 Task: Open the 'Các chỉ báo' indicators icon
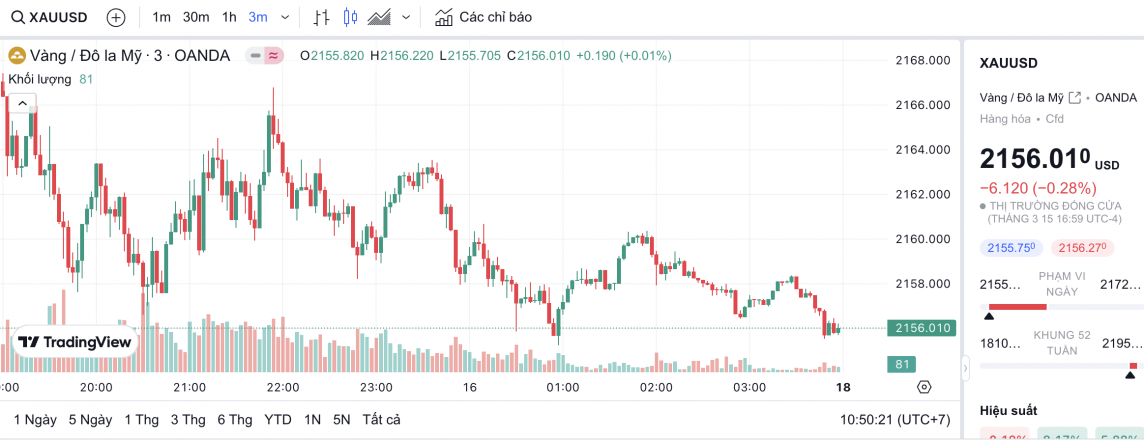pos(443,17)
